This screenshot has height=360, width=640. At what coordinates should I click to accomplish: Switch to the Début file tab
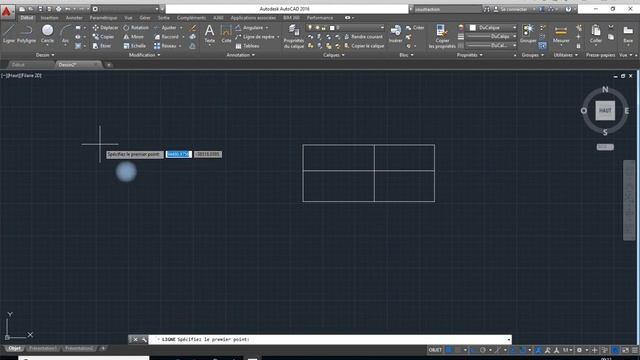18,64
